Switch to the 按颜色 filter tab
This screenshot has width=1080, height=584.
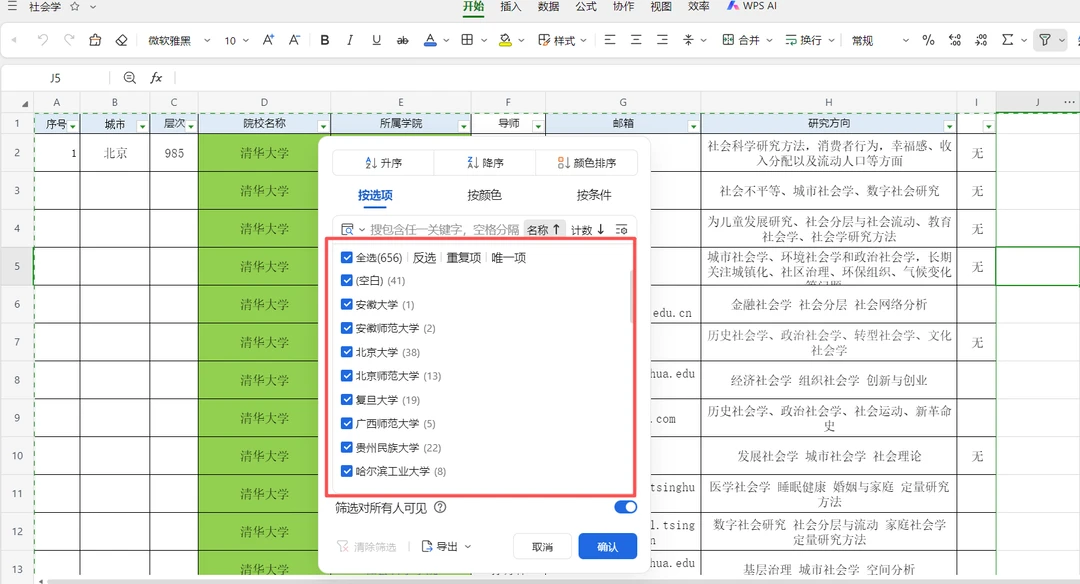(x=484, y=195)
